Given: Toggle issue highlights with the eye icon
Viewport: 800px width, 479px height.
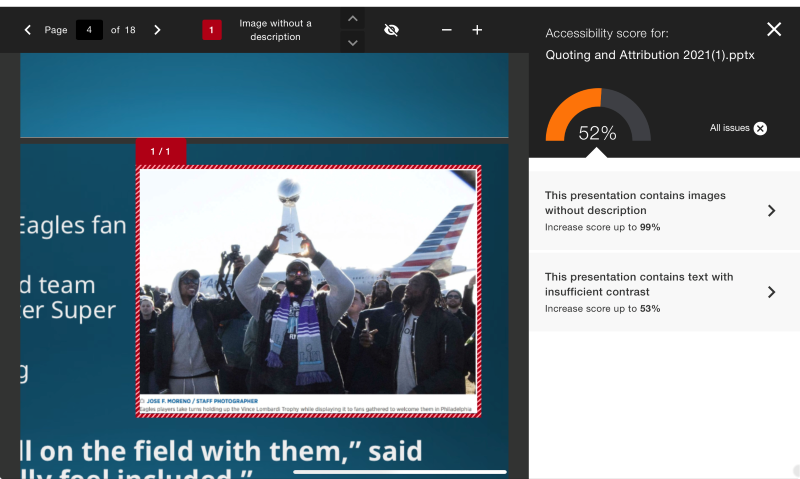Looking at the screenshot, I should coord(391,30).
